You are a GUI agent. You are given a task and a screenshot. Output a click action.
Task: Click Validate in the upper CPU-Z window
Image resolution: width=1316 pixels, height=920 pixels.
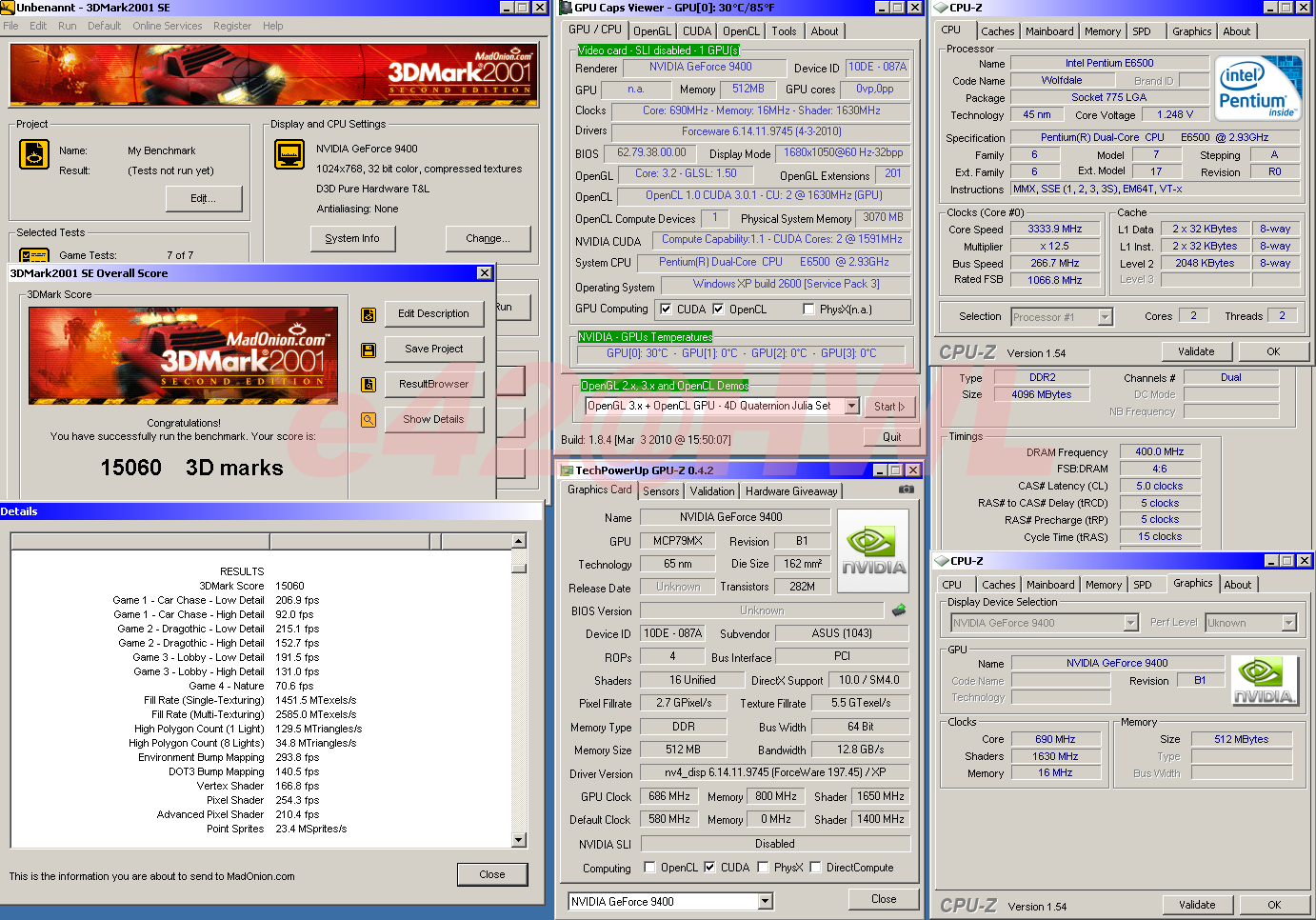[x=1196, y=351]
